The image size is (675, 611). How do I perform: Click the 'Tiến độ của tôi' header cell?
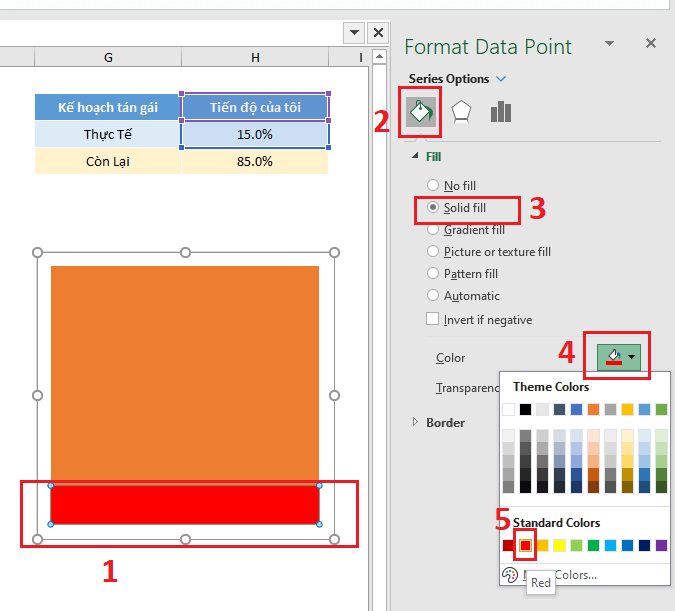255,107
